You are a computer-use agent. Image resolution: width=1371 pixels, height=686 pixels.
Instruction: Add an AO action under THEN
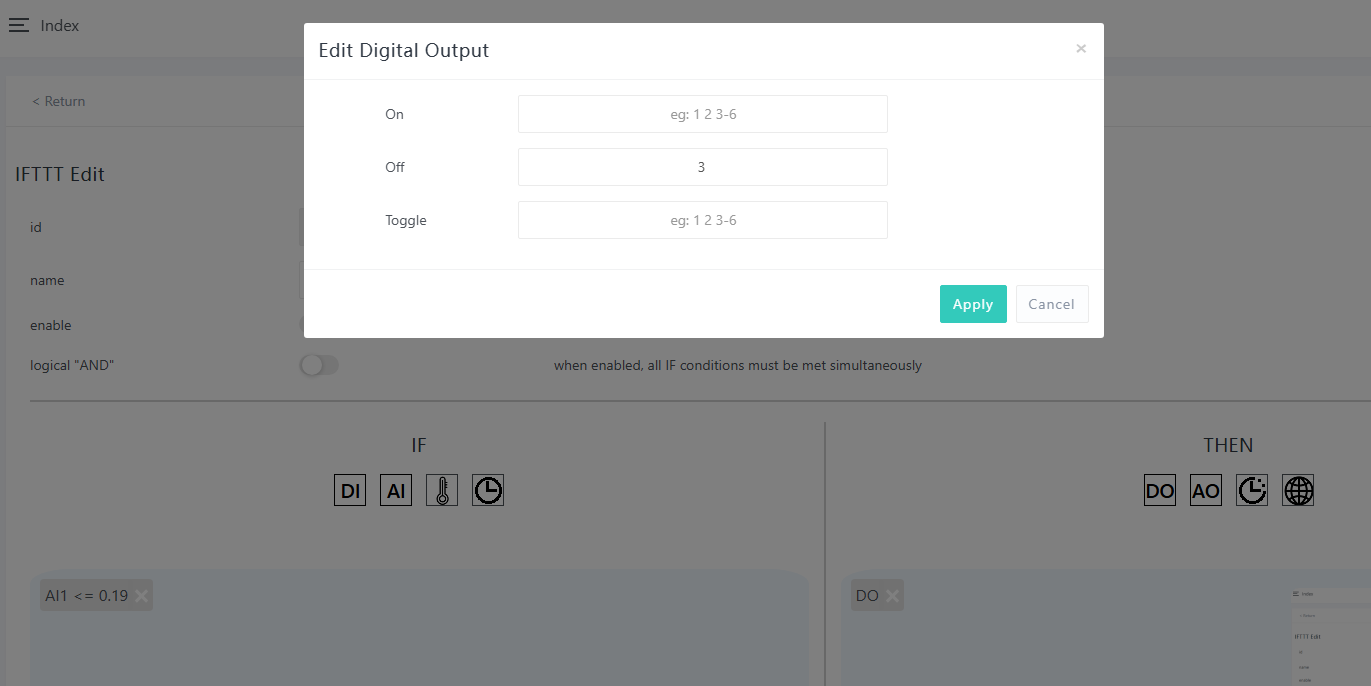coord(1206,490)
